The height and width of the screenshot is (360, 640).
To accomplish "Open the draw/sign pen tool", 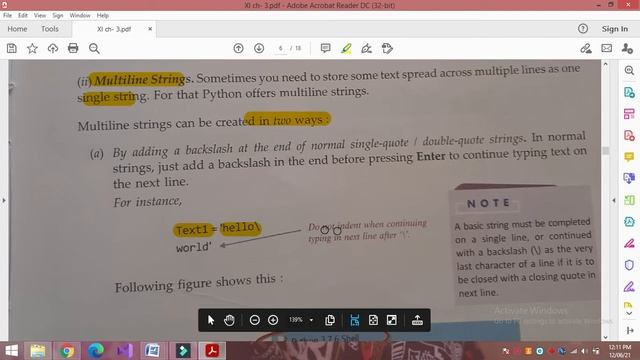I will tap(367, 49).
